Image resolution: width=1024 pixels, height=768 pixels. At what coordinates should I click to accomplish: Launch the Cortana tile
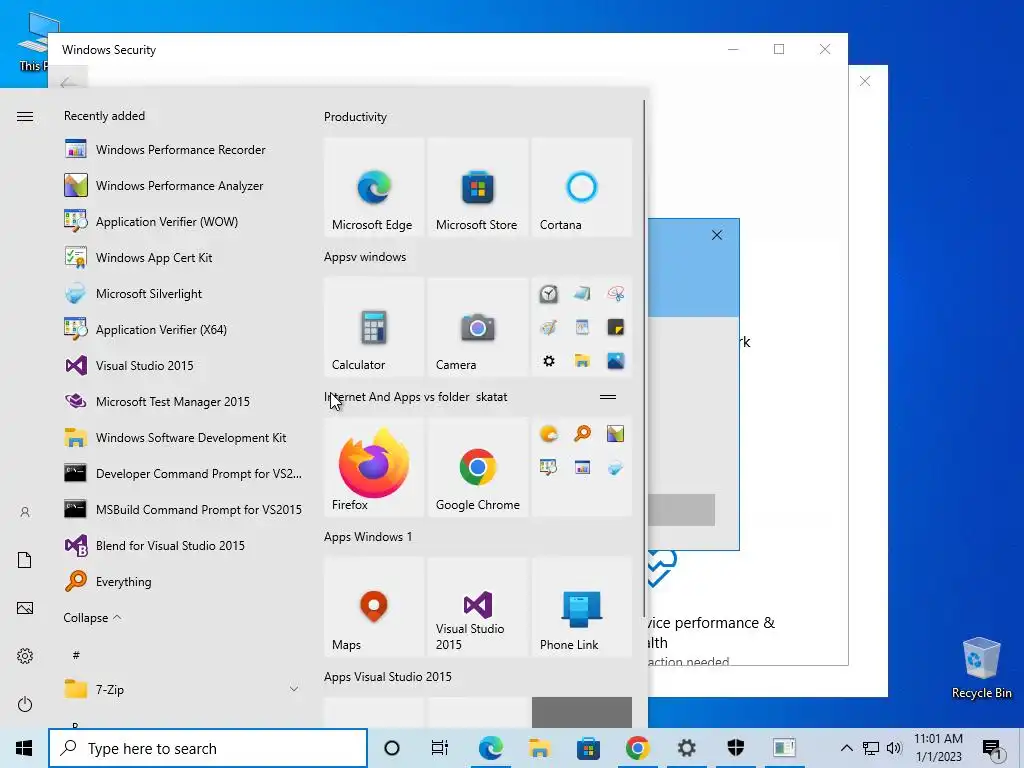pos(582,187)
